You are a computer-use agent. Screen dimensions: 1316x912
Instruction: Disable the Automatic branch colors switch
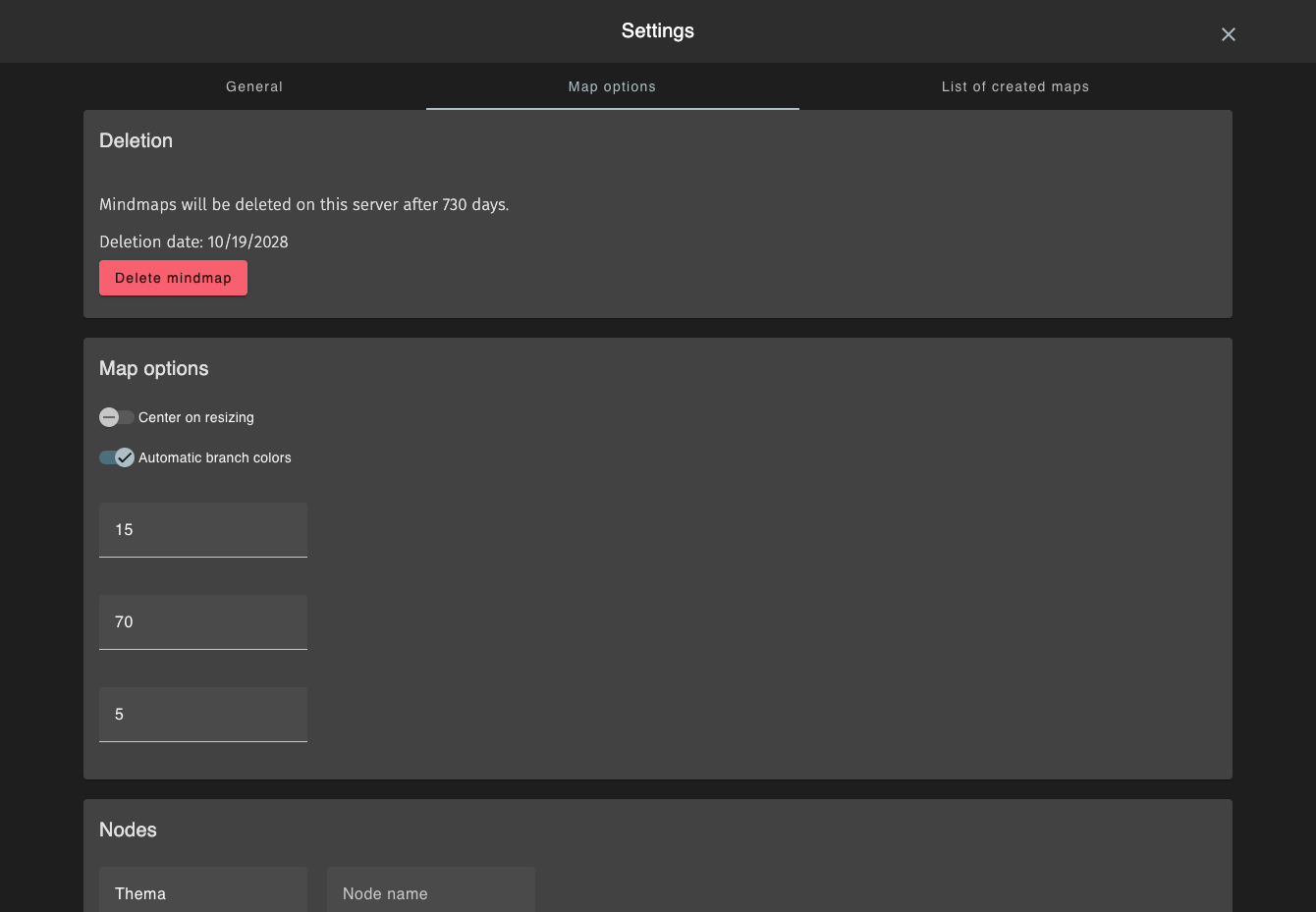[117, 457]
